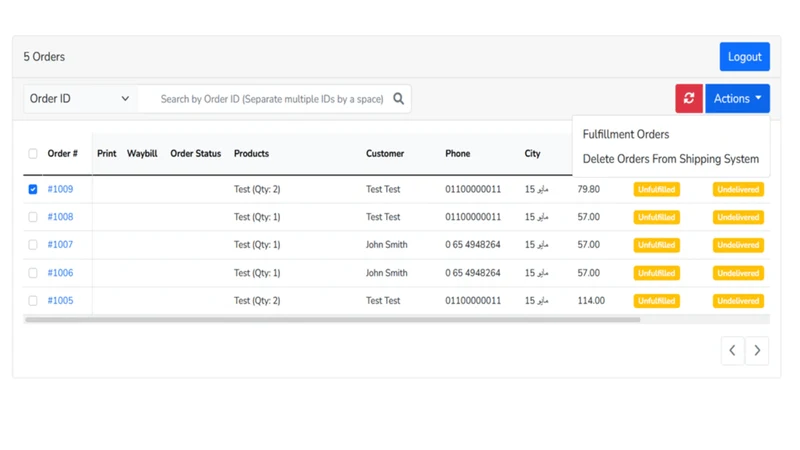Click John Smith in order #1007 row
800x450 pixels.
pos(386,245)
